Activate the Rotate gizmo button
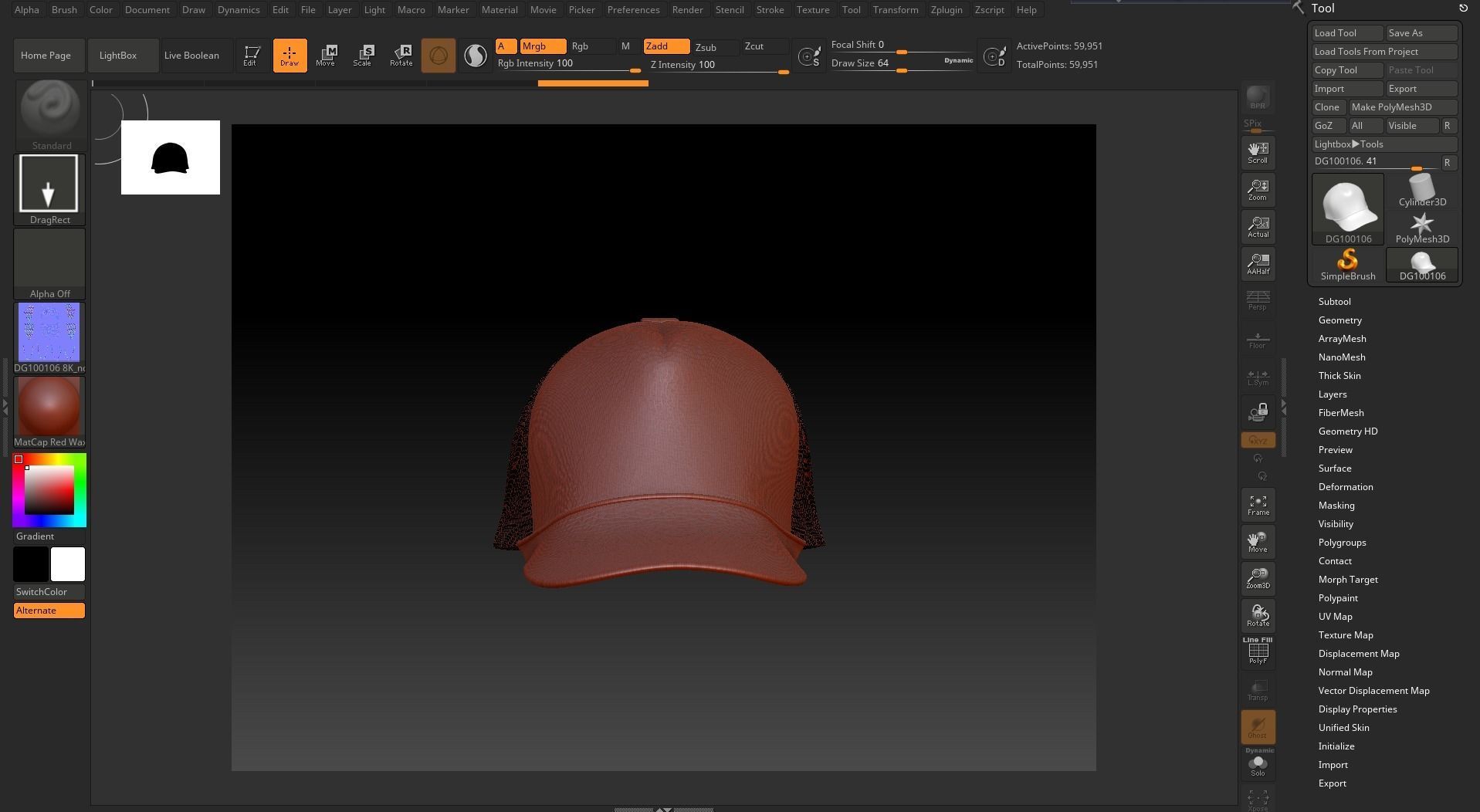Viewport: 1480px width, 812px height. click(x=401, y=56)
